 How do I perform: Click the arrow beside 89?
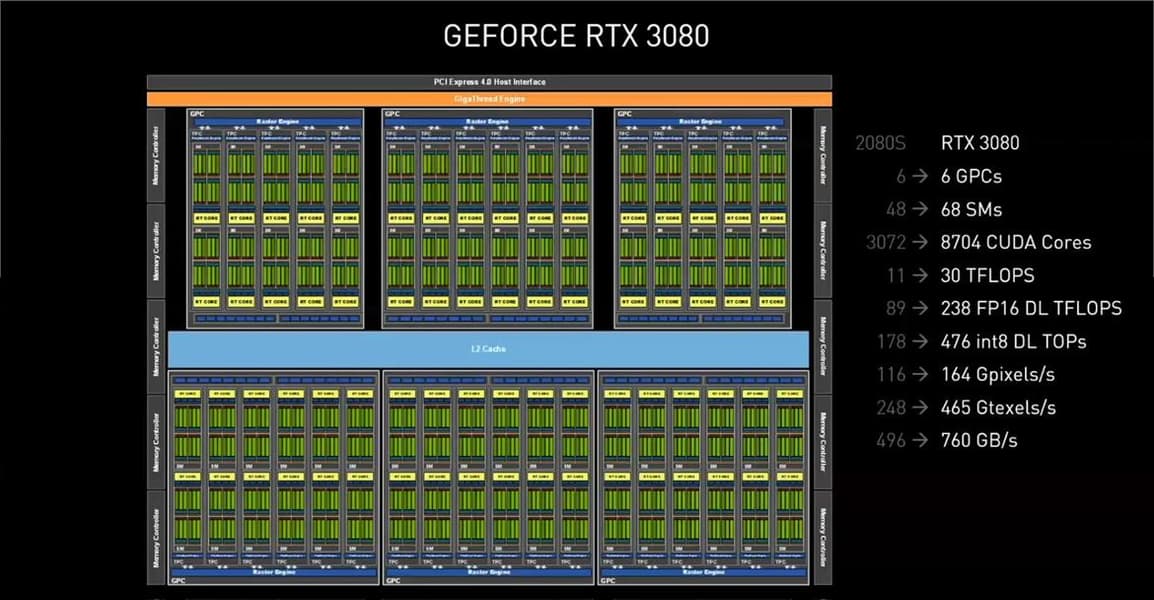tap(920, 308)
